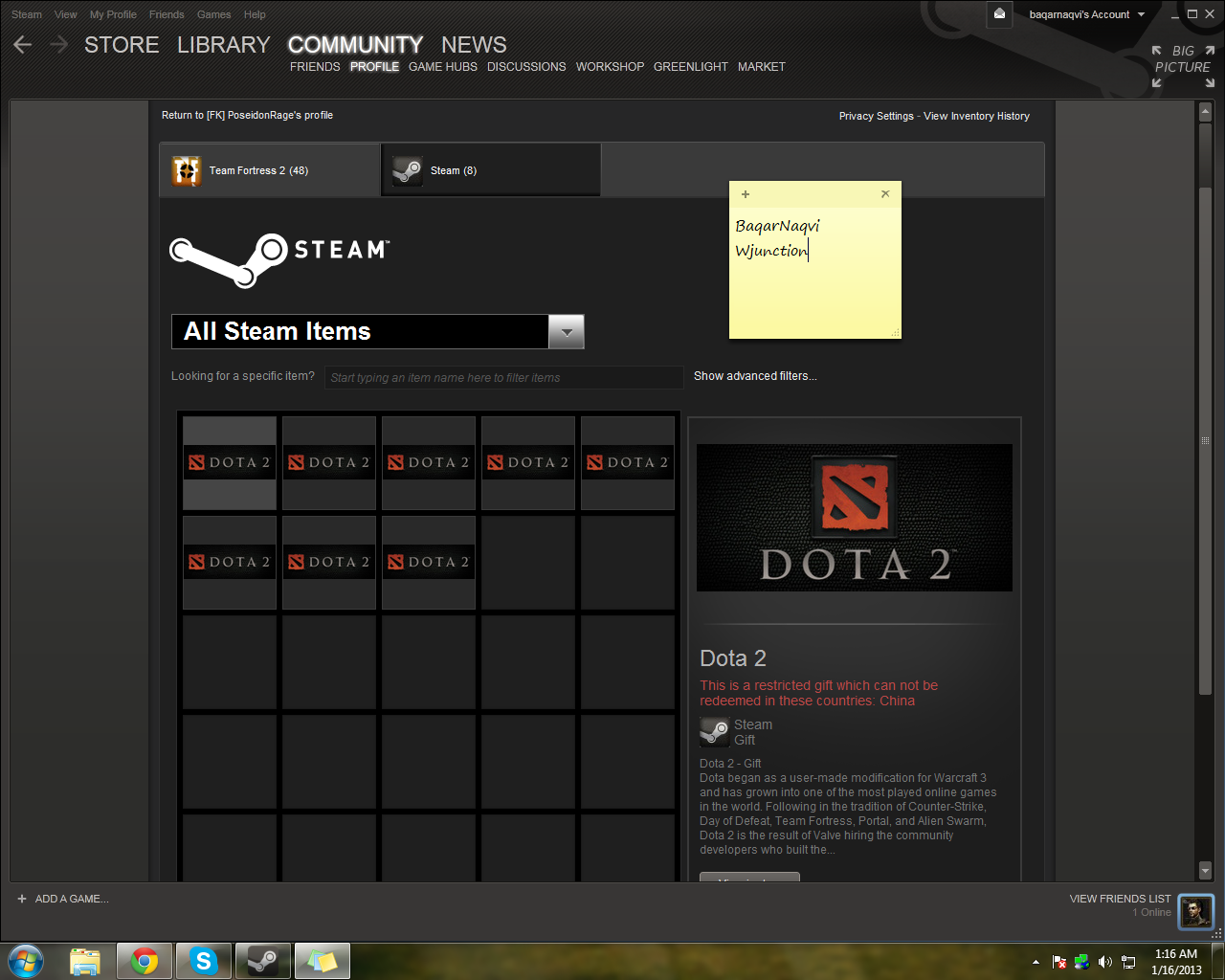Open GAME HUBS sub-tab
This screenshot has height=980, width=1225.
pos(443,67)
